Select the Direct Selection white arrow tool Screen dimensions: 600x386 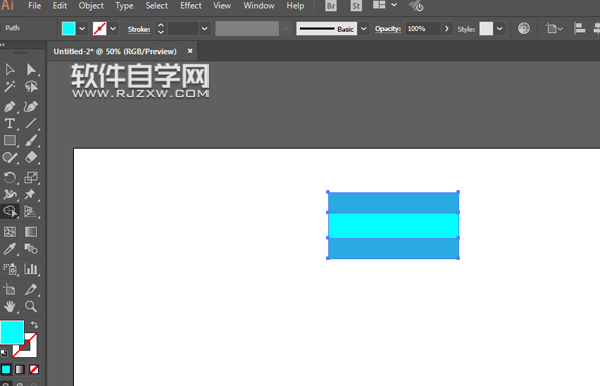31,70
